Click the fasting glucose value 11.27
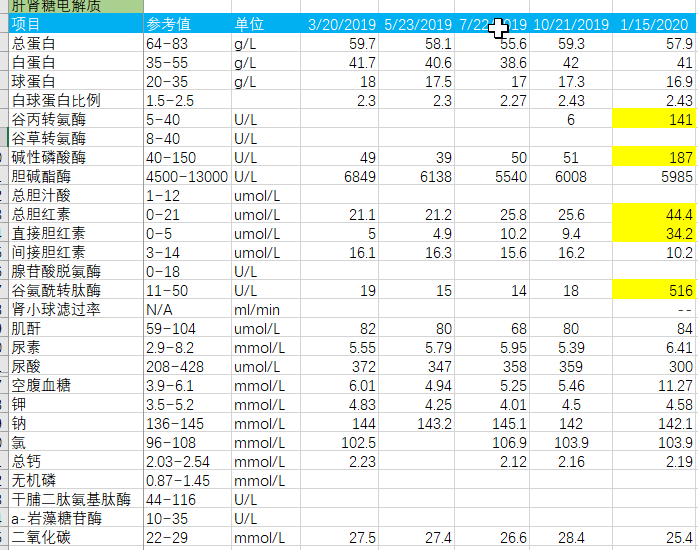Viewport: 698px width, 550px height. click(x=675, y=385)
